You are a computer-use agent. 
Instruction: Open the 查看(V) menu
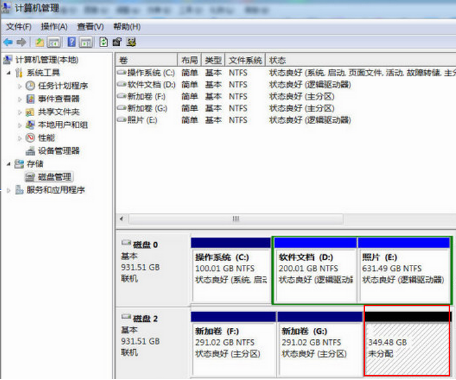pos(90,27)
